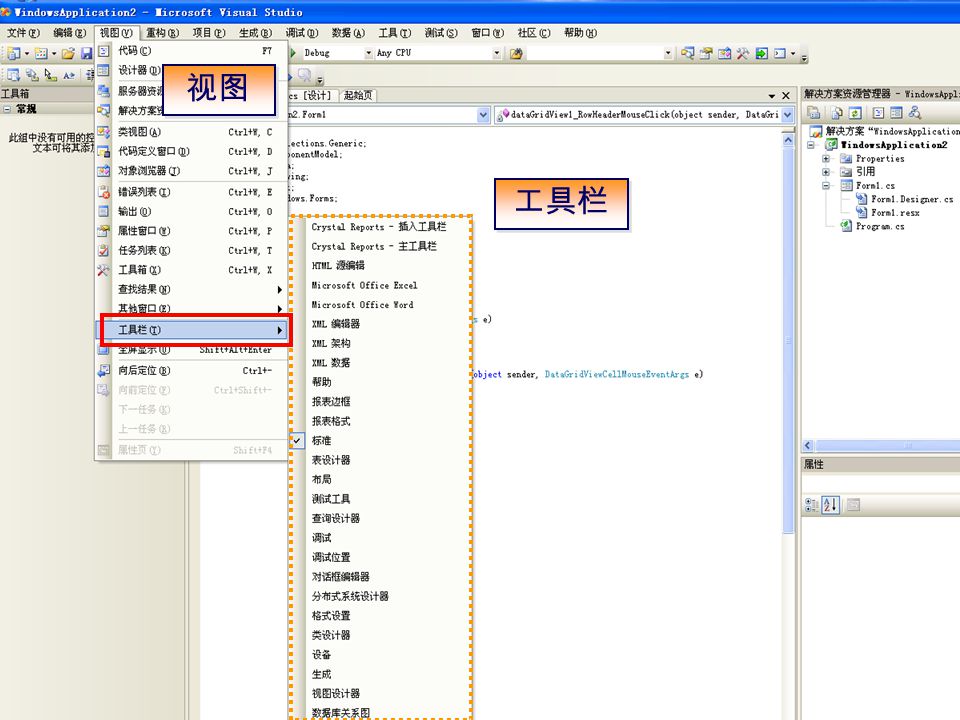Click the Tab Order A-arrow toolbar icon
The image size is (960, 720).
69,75
